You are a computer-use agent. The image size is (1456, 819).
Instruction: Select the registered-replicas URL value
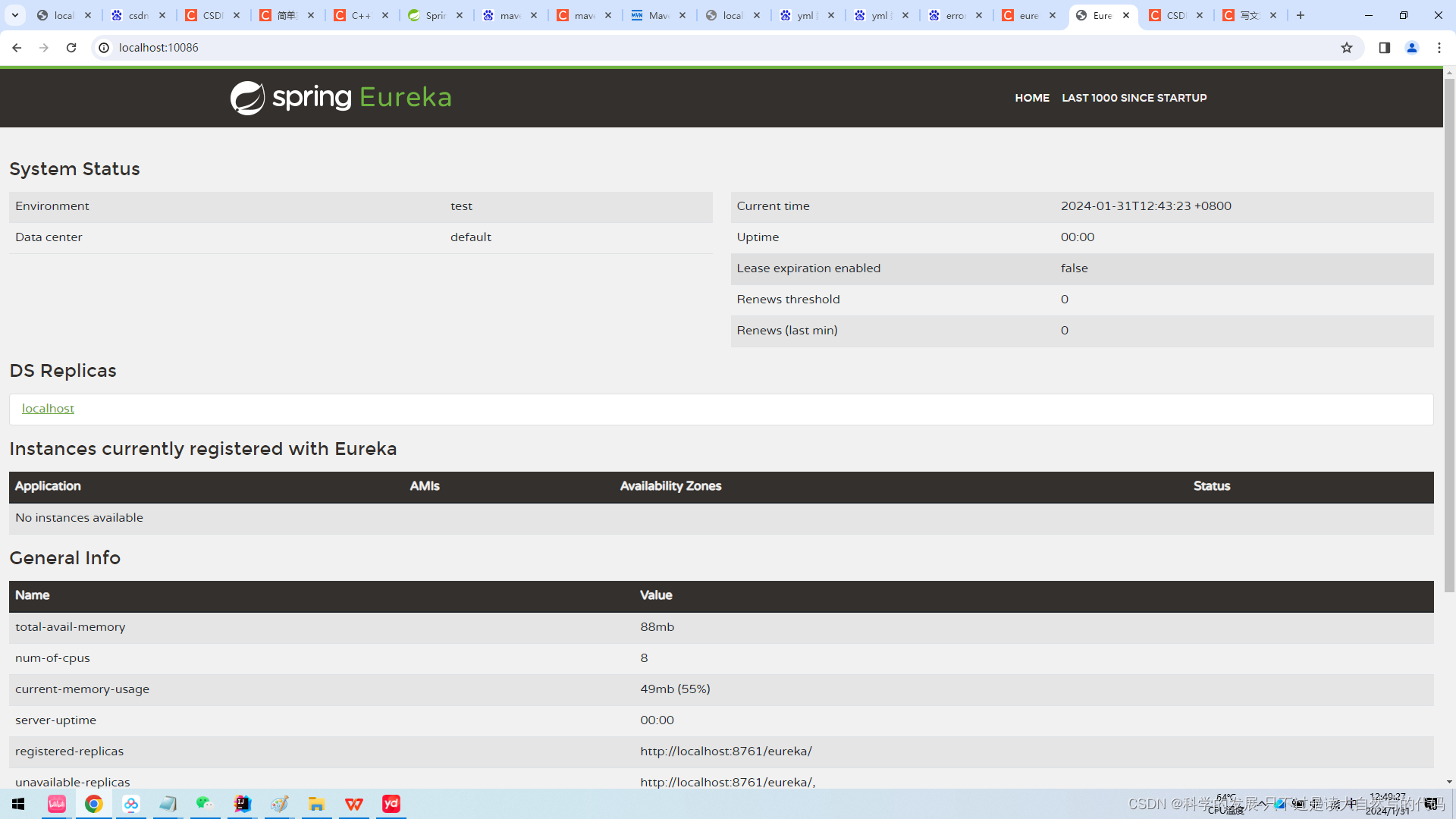click(x=726, y=752)
